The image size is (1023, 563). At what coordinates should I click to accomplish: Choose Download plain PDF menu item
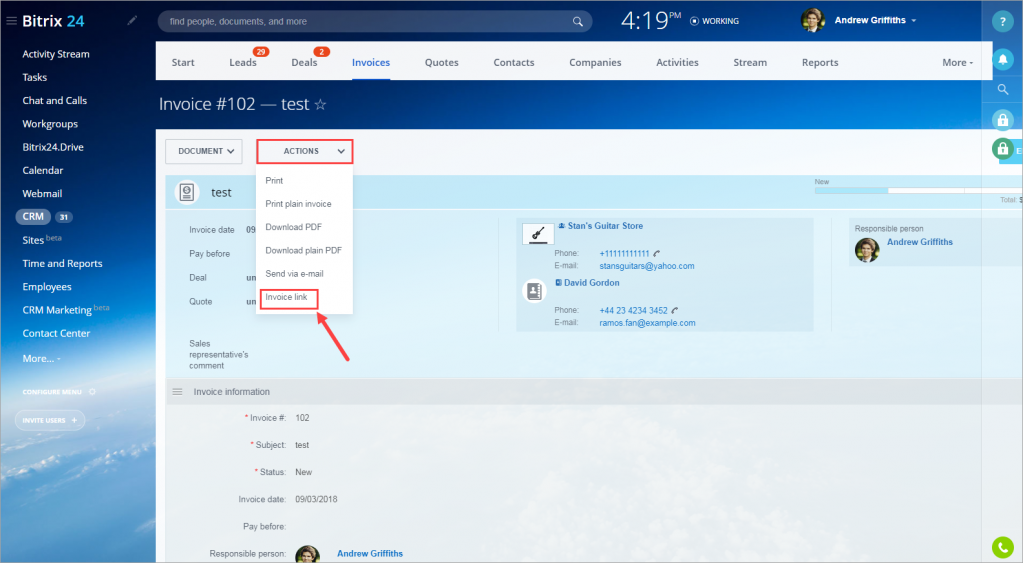tap(303, 251)
